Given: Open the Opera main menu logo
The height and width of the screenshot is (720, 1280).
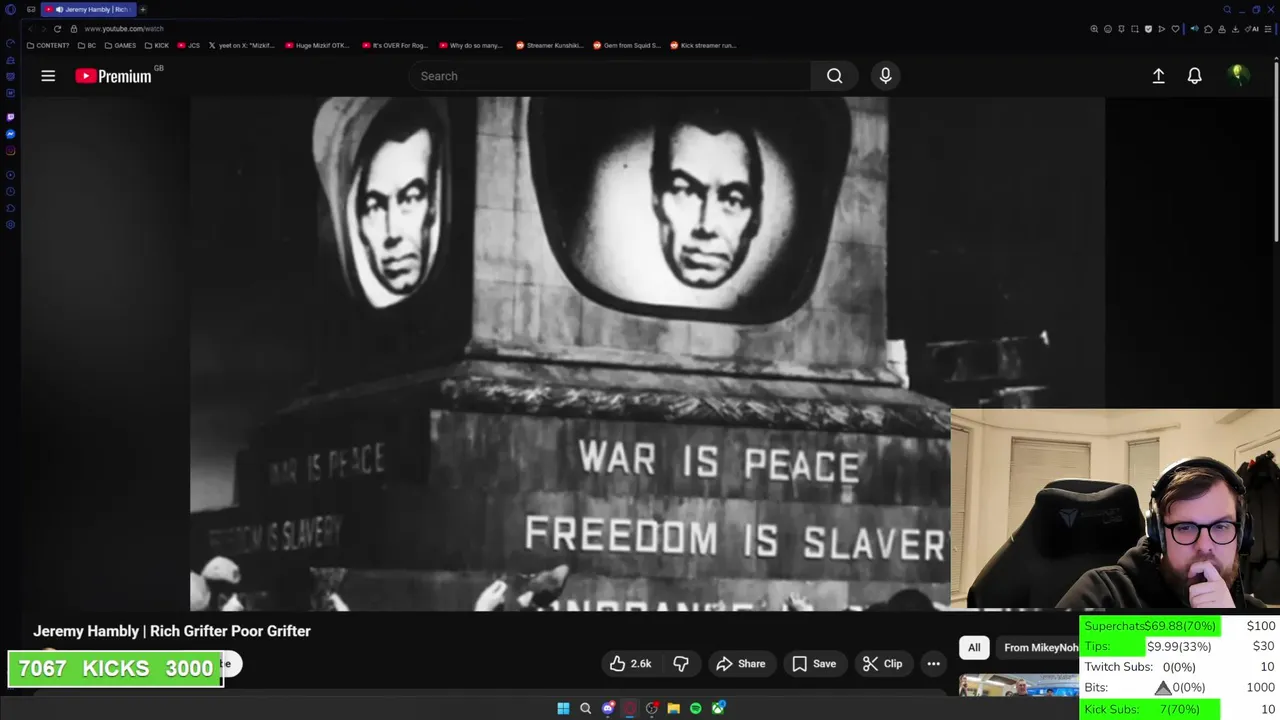Looking at the screenshot, I should pos(10,10).
